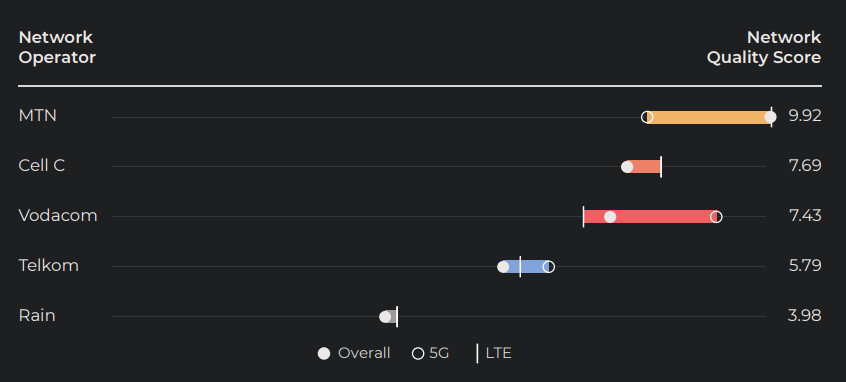
Task: Click Rain's Overall score dot
Action: (x=385, y=317)
